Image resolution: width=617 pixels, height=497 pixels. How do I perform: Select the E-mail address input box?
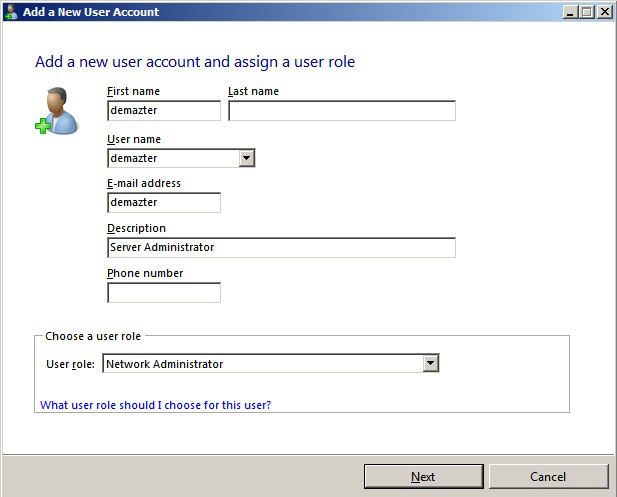pyautogui.click(x=163, y=203)
